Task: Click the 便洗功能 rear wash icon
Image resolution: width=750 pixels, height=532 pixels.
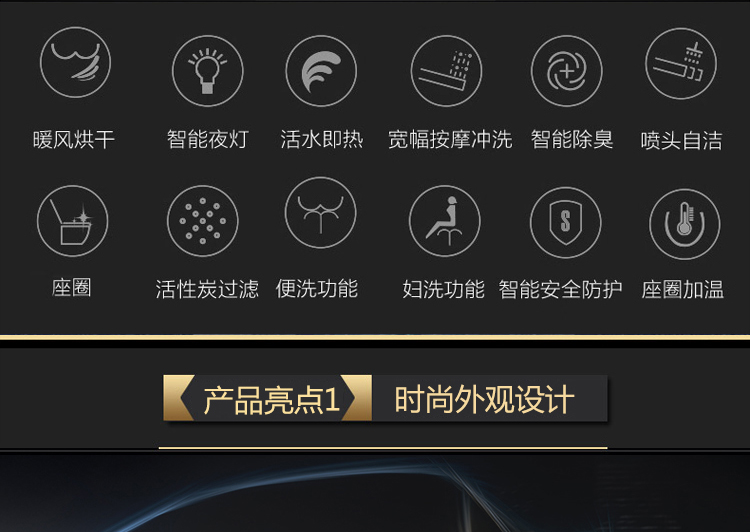Action: [320, 212]
